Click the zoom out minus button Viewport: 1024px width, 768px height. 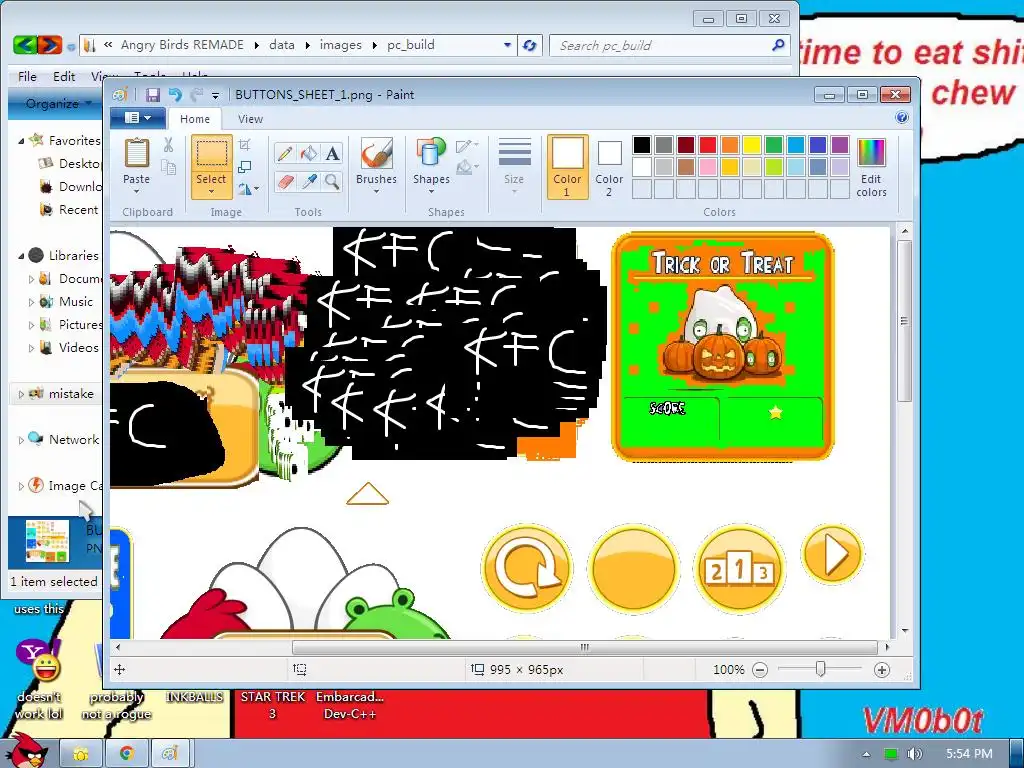coord(760,670)
